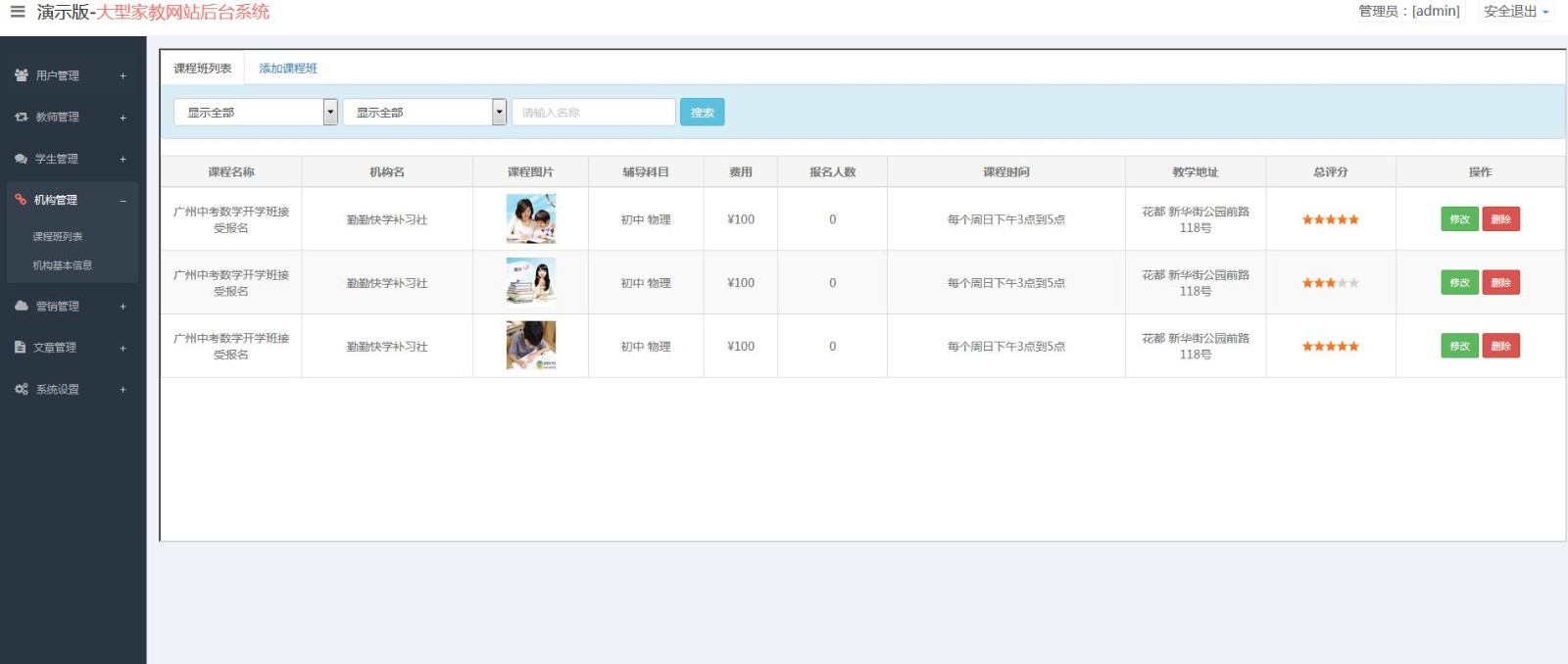
Task: Click the 用户管理 users icon
Action: click(21, 75)
